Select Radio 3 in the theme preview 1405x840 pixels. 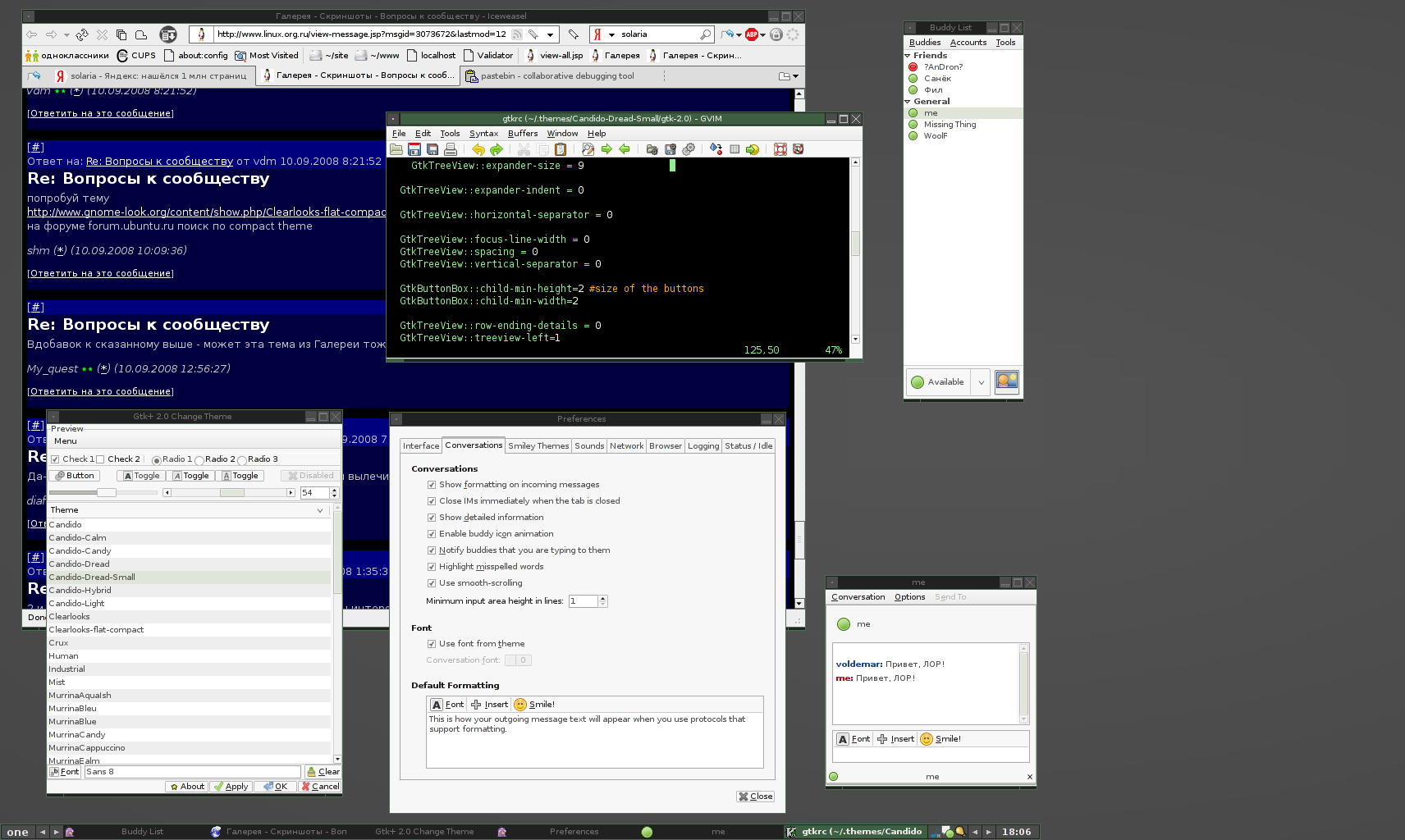tap(242, 460)
